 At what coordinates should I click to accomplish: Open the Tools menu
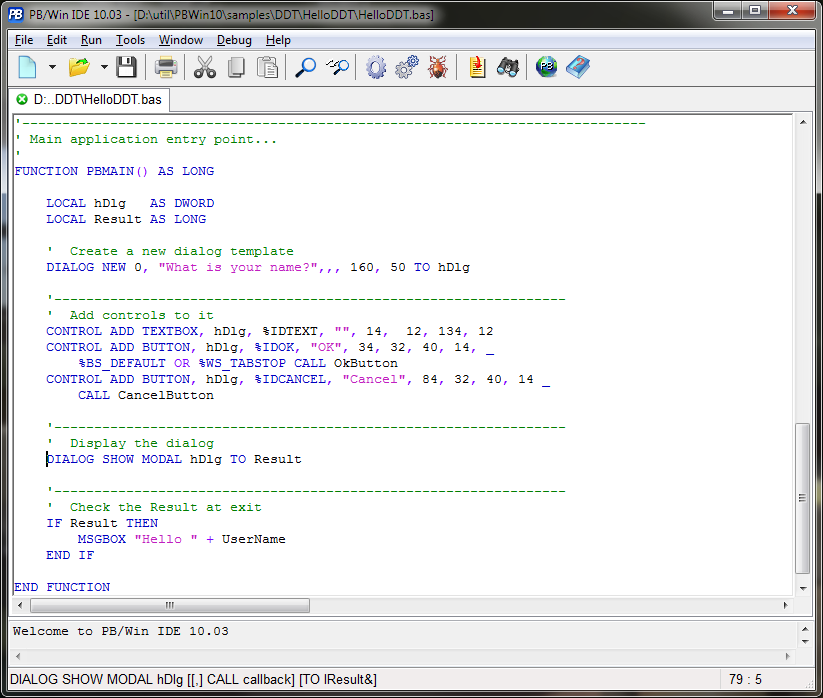coord(130,40)
